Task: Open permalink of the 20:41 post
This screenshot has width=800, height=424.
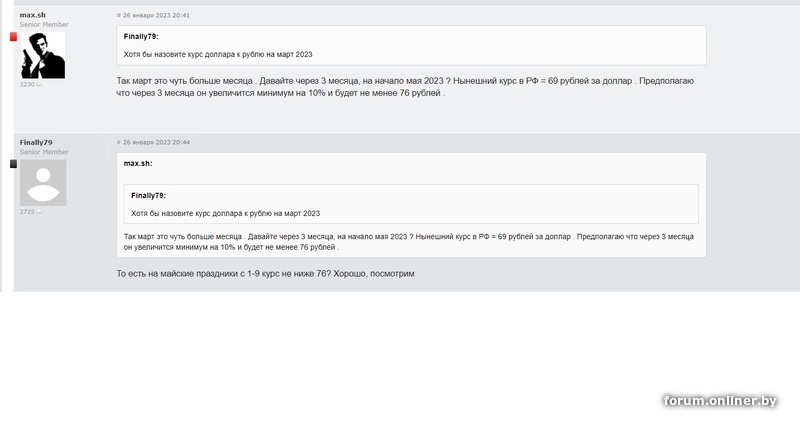Action: point(153,16)
